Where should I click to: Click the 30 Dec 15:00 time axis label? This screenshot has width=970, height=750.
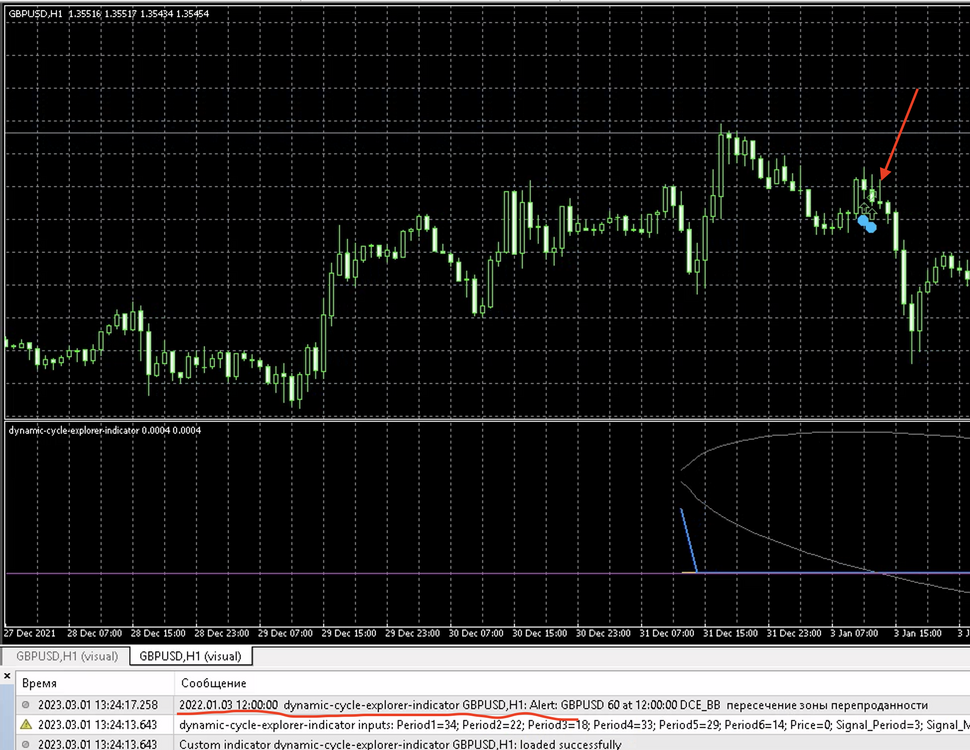pos(539,633)
